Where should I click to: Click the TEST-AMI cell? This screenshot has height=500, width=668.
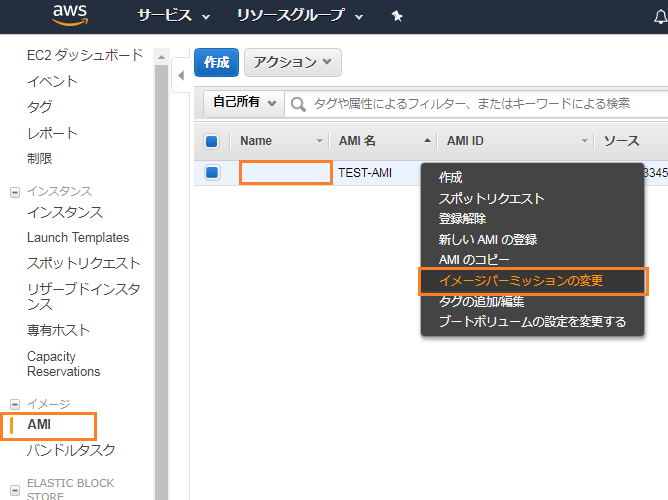pos(365,173)
